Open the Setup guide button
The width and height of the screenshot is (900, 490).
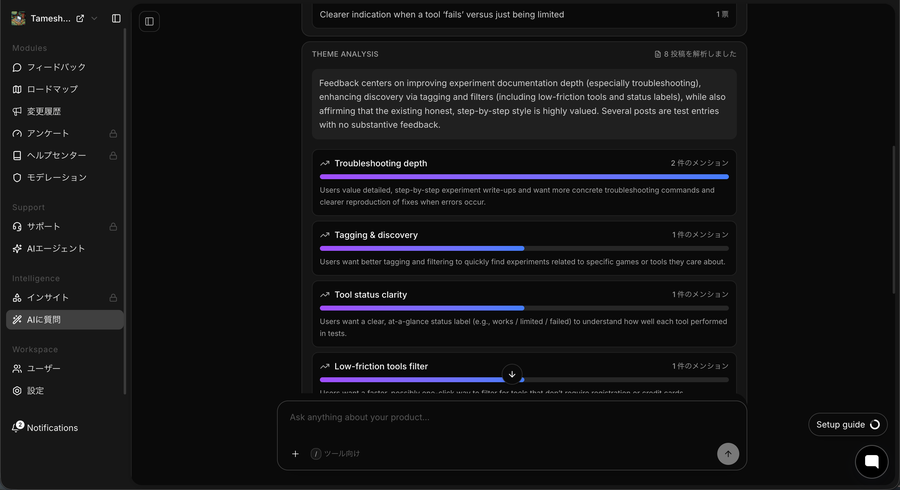[848, 425]
